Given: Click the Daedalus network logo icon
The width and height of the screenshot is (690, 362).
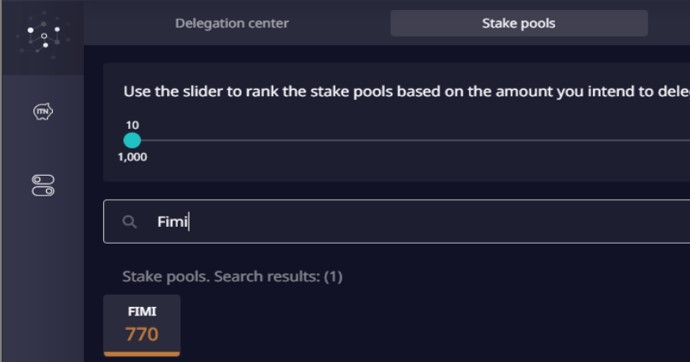Looking at the screenshot, I should click(x=43, y=36).
